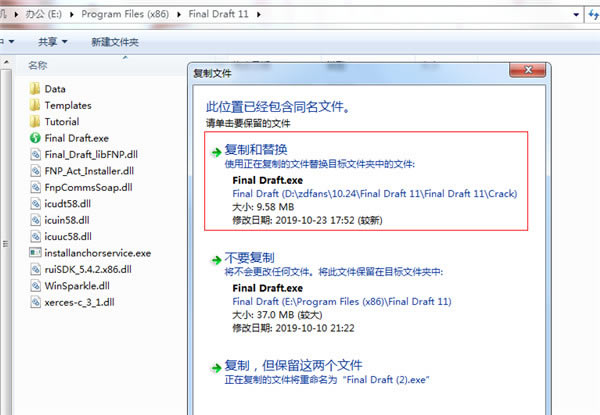Select the Tutorial folder name
Image resolution: width=600 pixels, height=415 pixels.
tap(62, 122)
